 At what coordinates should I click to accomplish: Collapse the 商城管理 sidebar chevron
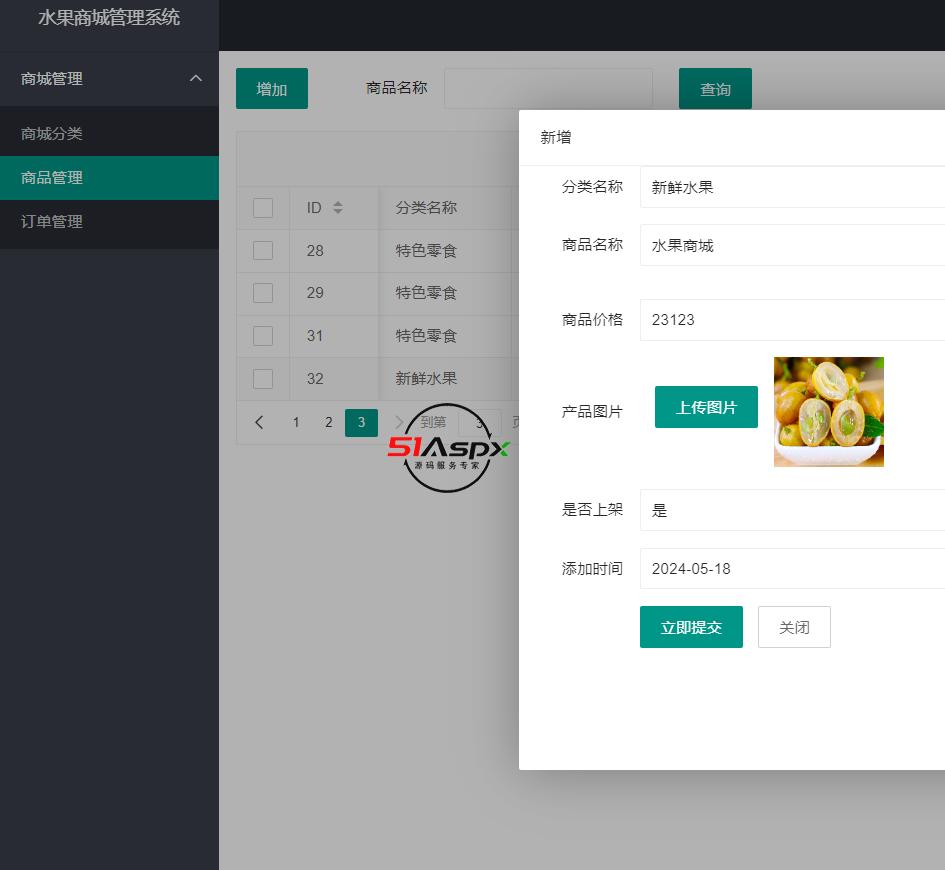tap(196, 78)
